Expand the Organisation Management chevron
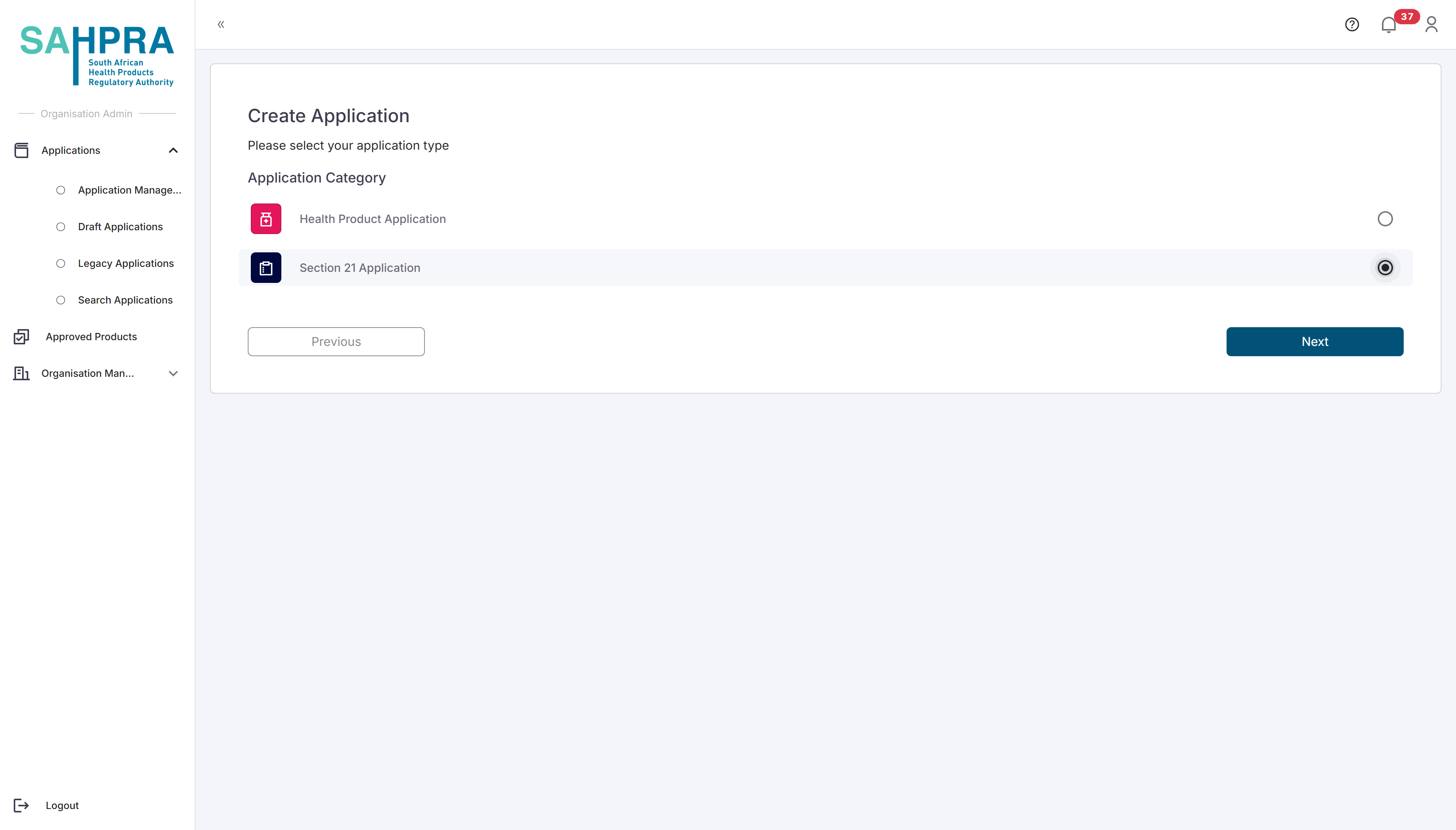Image resolution: width=1456 pixels, height=830 pixels. tap(173, 374)
